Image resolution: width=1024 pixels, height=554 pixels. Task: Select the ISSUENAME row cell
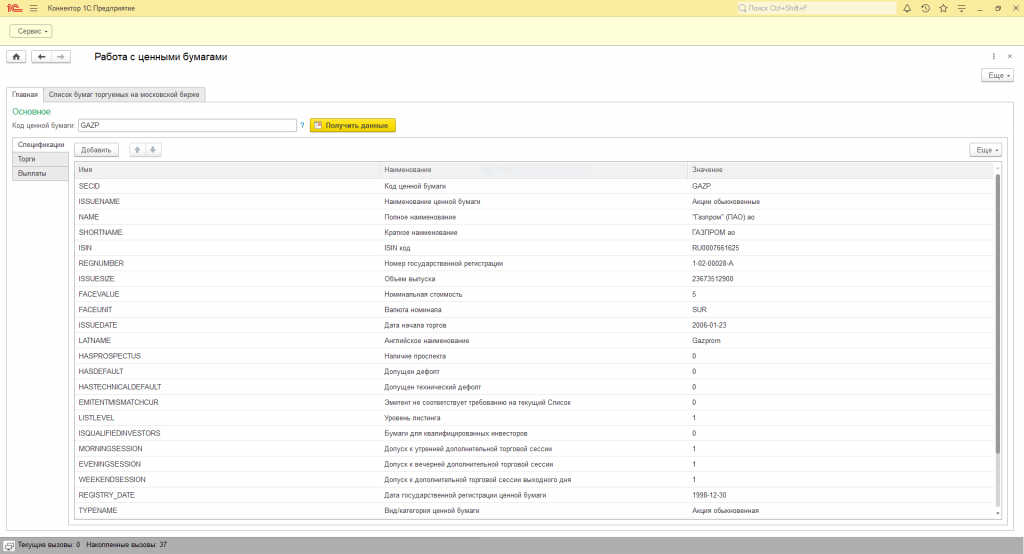coord(227,201)
